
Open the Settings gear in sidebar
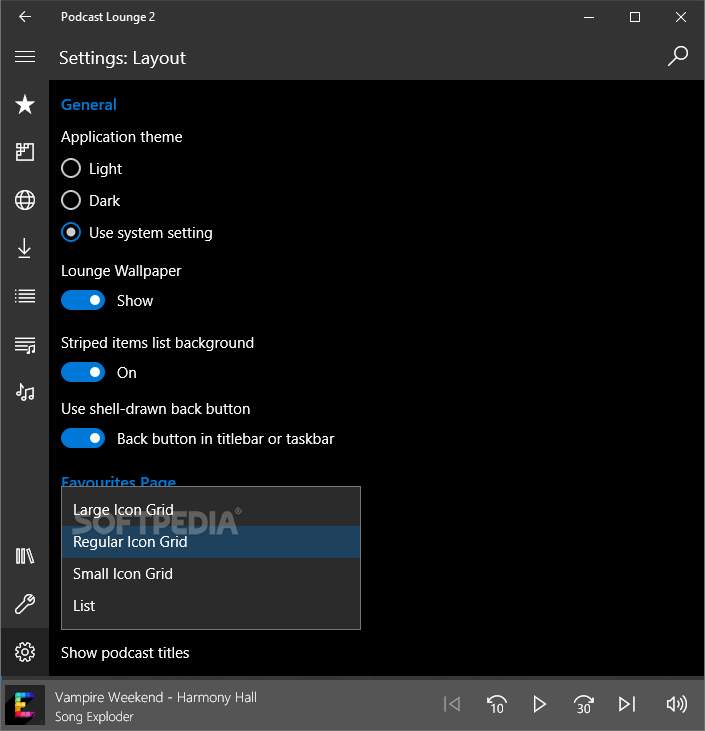[x=25, y=652]
